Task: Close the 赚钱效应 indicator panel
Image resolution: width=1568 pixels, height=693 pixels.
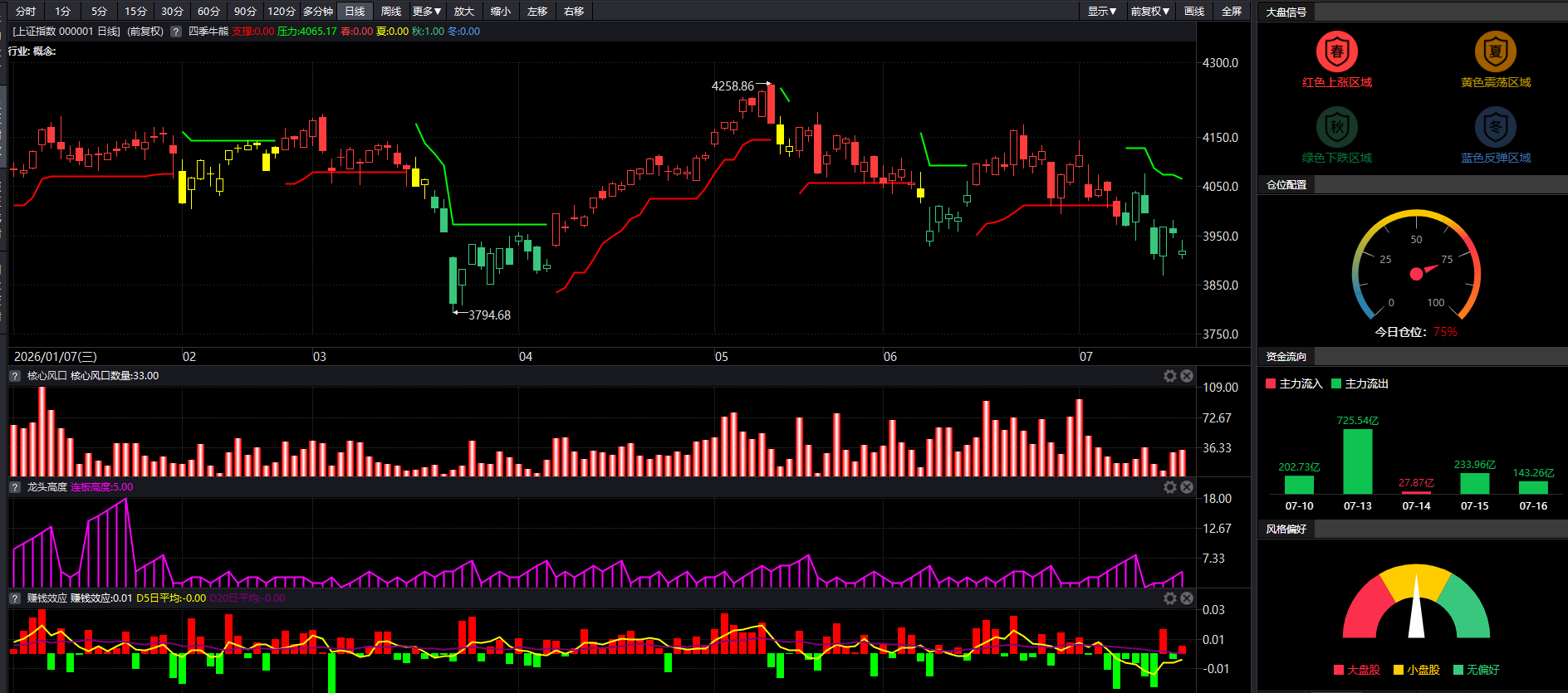Action: (x=1187, y=598)
